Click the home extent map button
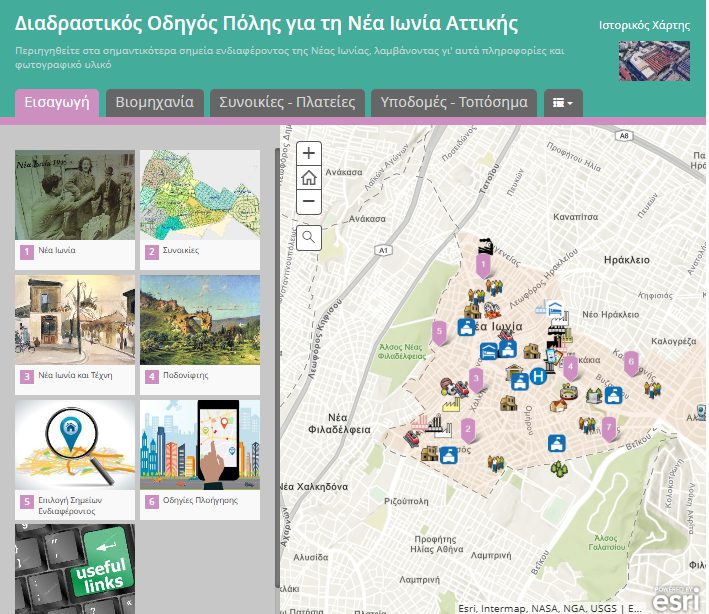The image size is (709, 614). 309,178
